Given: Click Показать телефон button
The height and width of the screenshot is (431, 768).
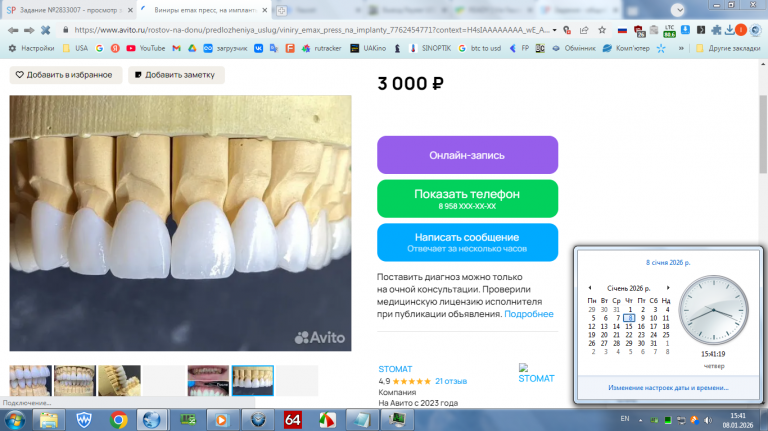Looking at the screenshot, I should click(467, 198).
